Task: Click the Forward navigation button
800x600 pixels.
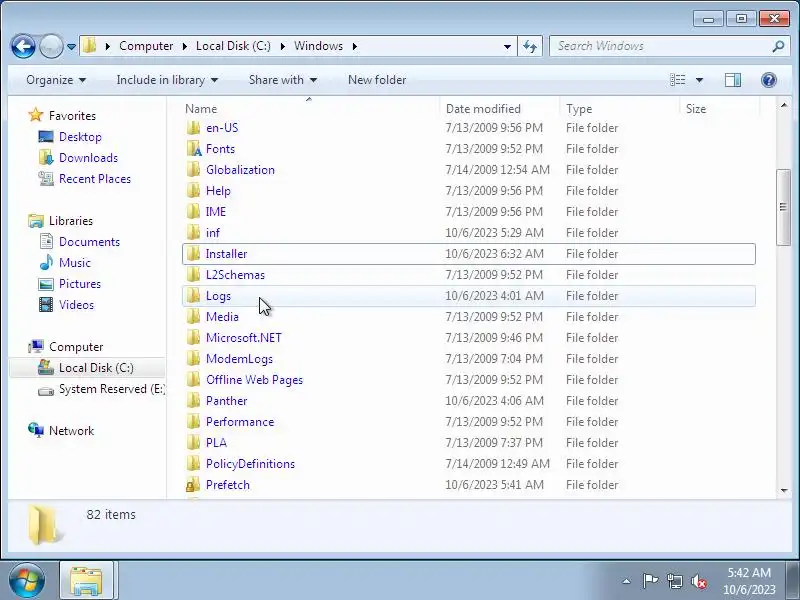Action: pyautogui.click(x=51, y=46)
